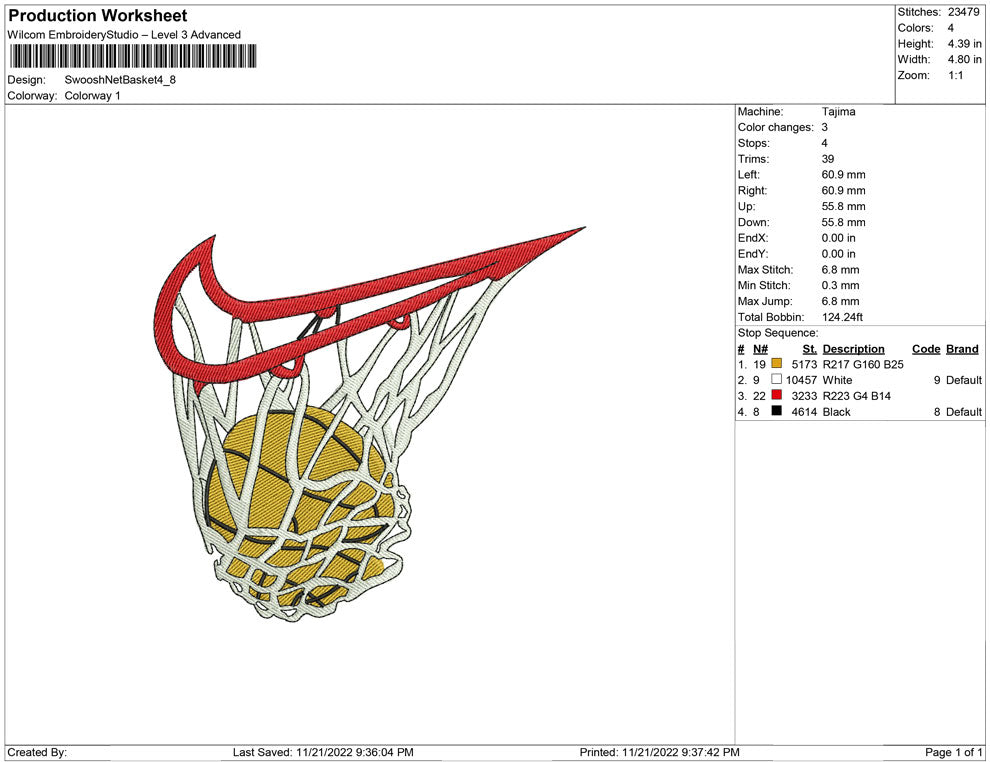Click the stitches count '23479'
This screenshot has width=990, height=762.
pyautogui.click(x=963, y=12)
